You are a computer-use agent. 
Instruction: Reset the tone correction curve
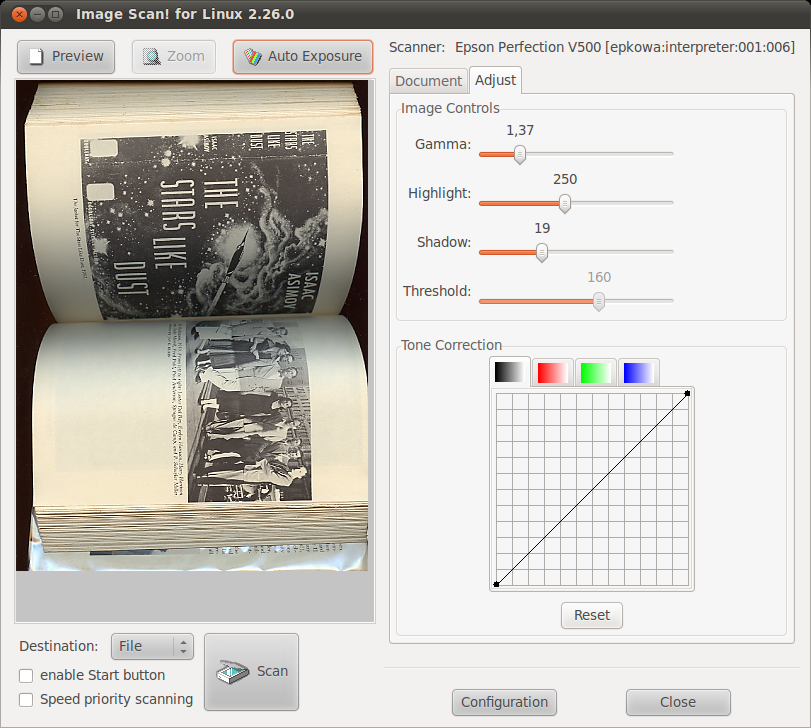point(592,615)
